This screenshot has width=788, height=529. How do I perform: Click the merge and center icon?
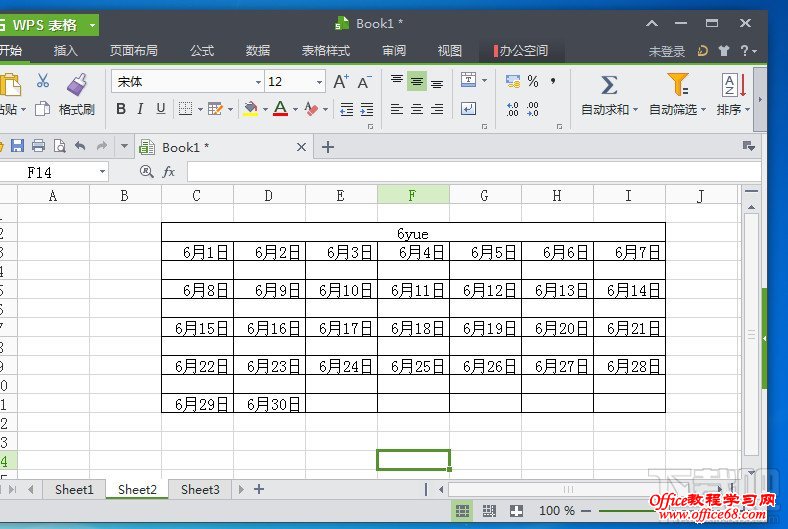(468, 80)
